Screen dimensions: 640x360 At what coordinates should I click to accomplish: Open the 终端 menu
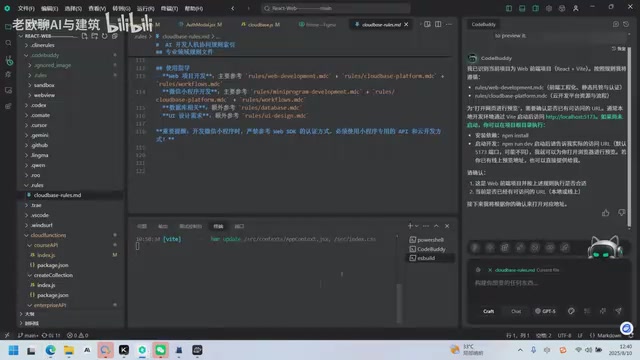[x=169, y=8]
